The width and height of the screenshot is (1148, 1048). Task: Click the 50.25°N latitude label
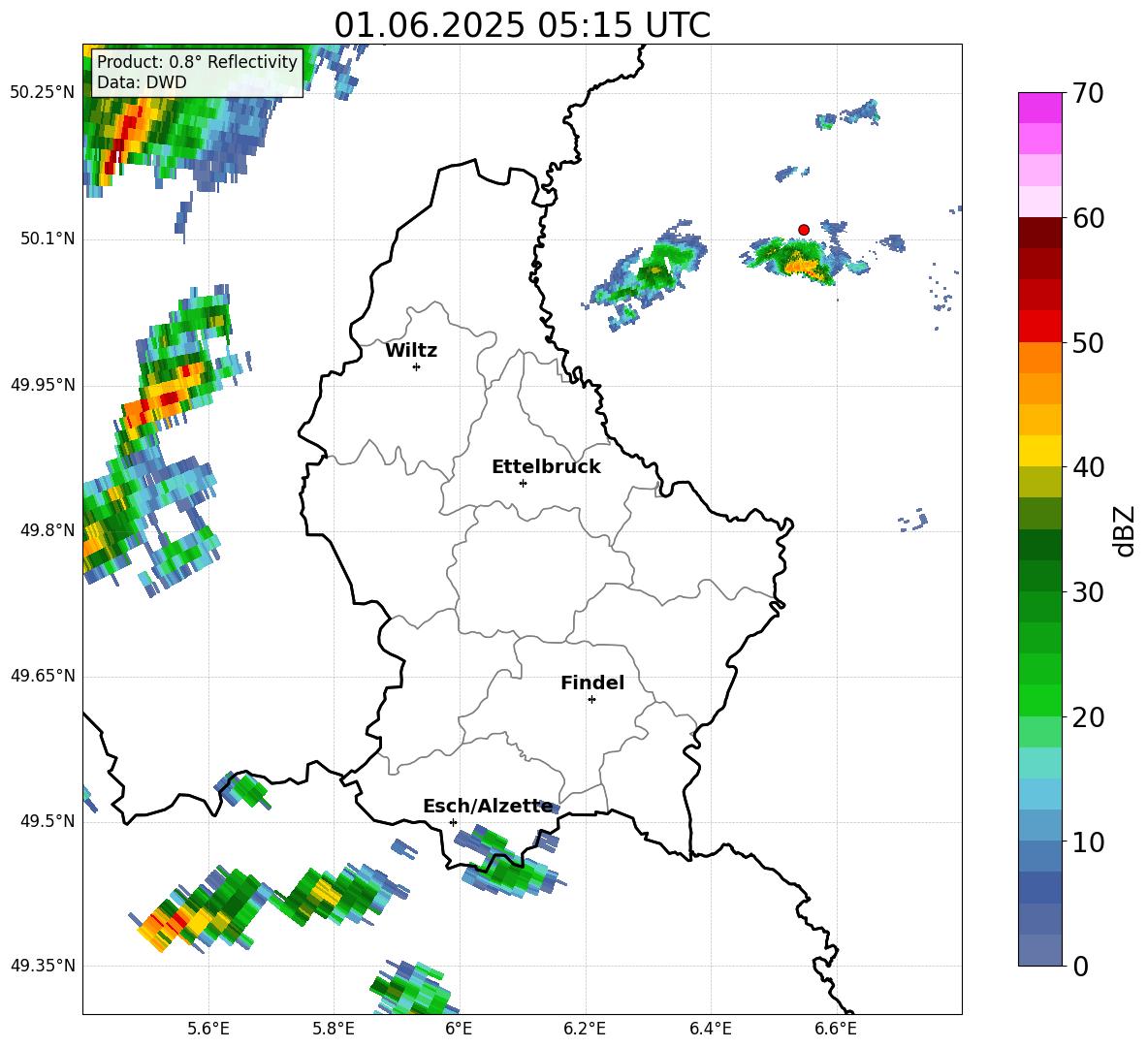point(44,93)
